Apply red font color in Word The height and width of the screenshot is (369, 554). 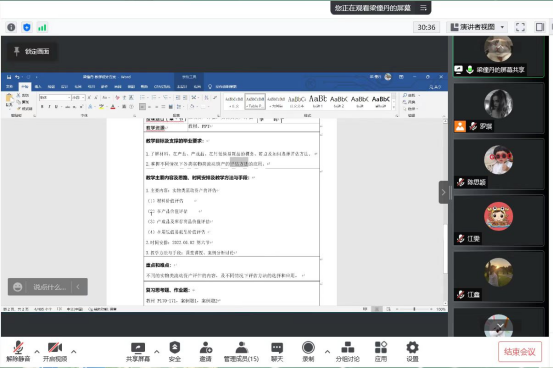[113, 106]
